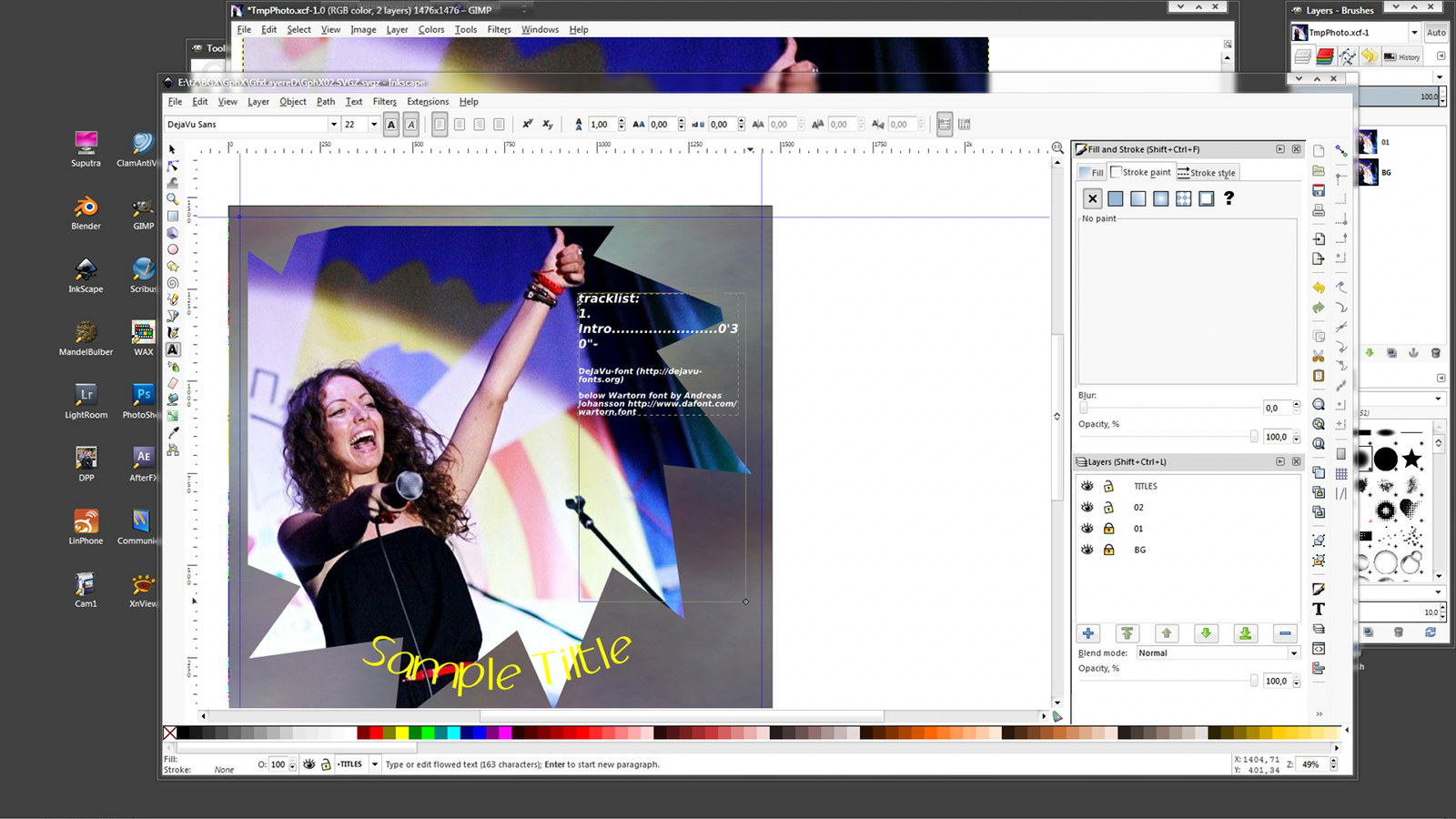Select the 3D box tool
1456x819 pixels.
(x=173, y=233)
